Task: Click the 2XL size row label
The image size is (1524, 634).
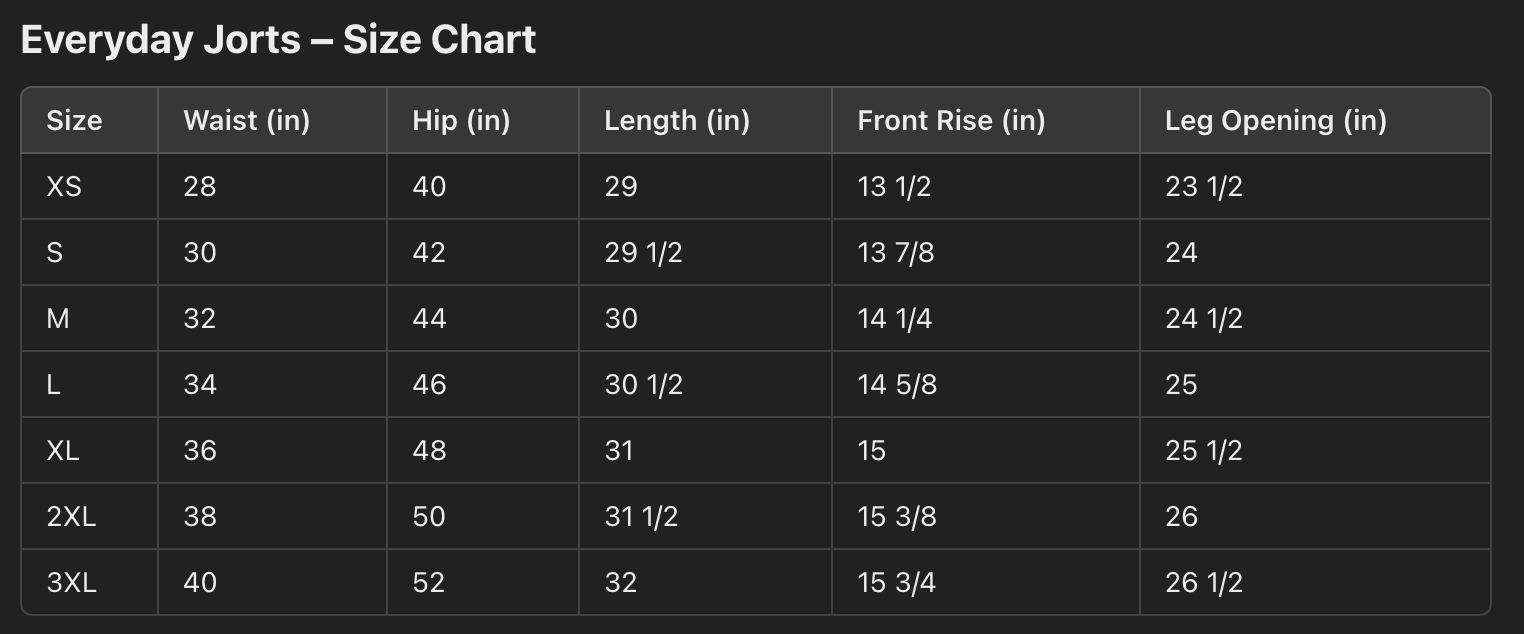Action: click(71, 516)
